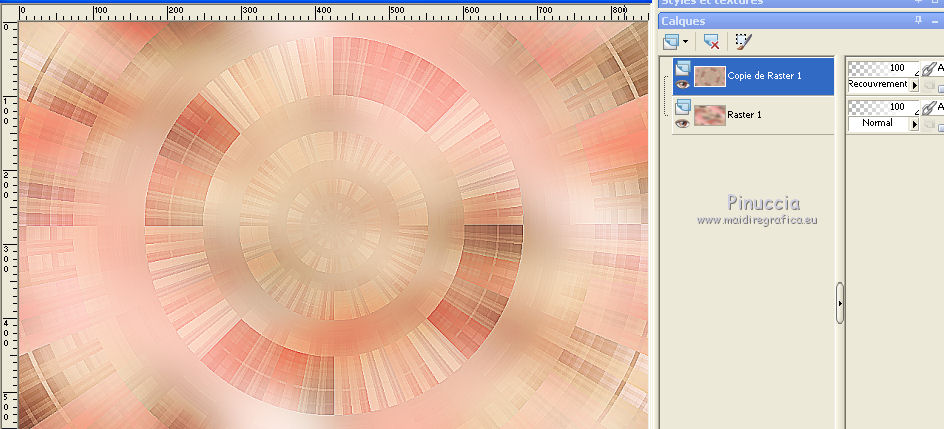Click the Raster 1 layer thumbnail
This screenshot has width=944, height=429.
[x=709, y=114]
